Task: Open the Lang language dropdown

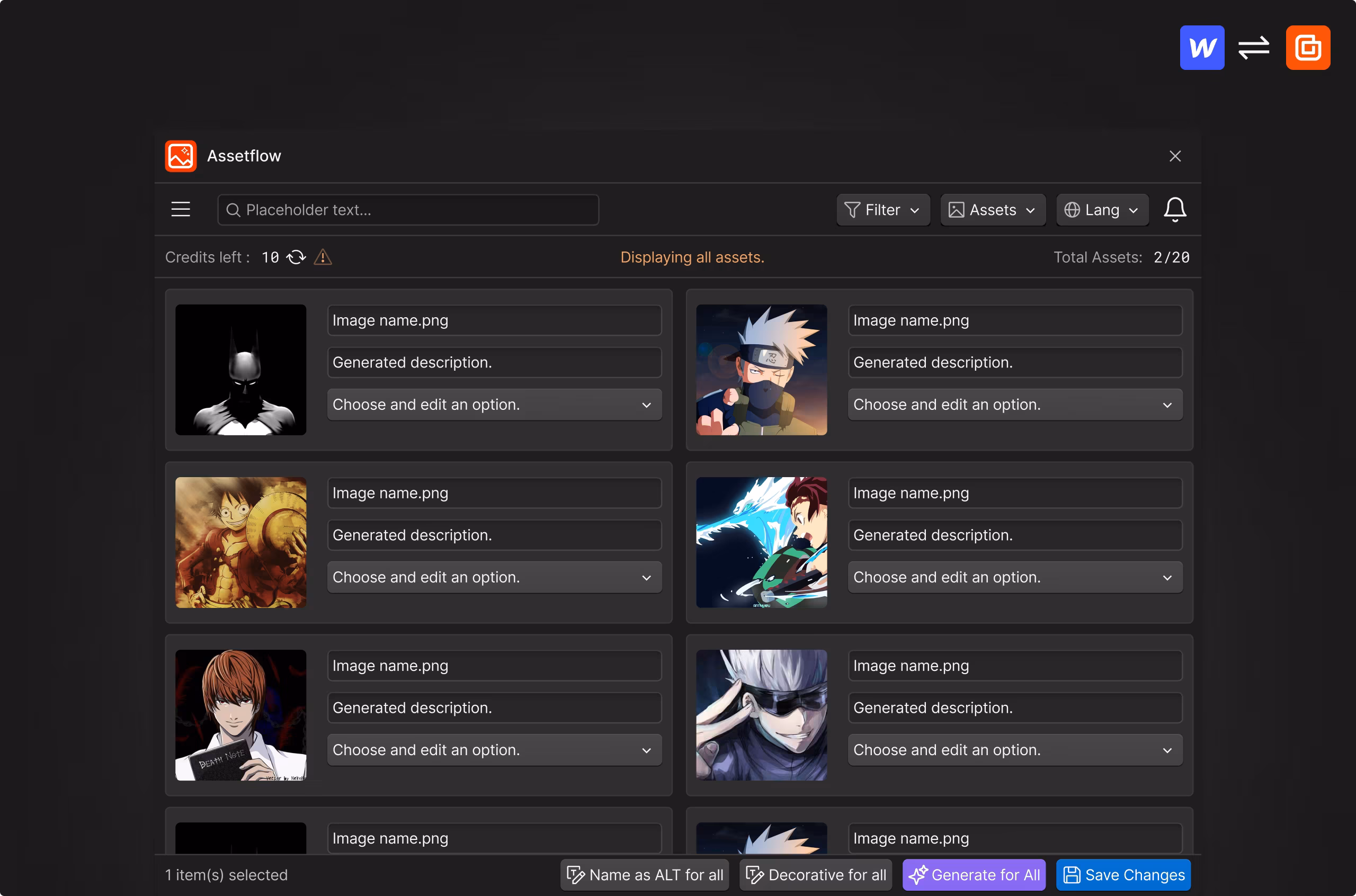Action: point(1102,210)
